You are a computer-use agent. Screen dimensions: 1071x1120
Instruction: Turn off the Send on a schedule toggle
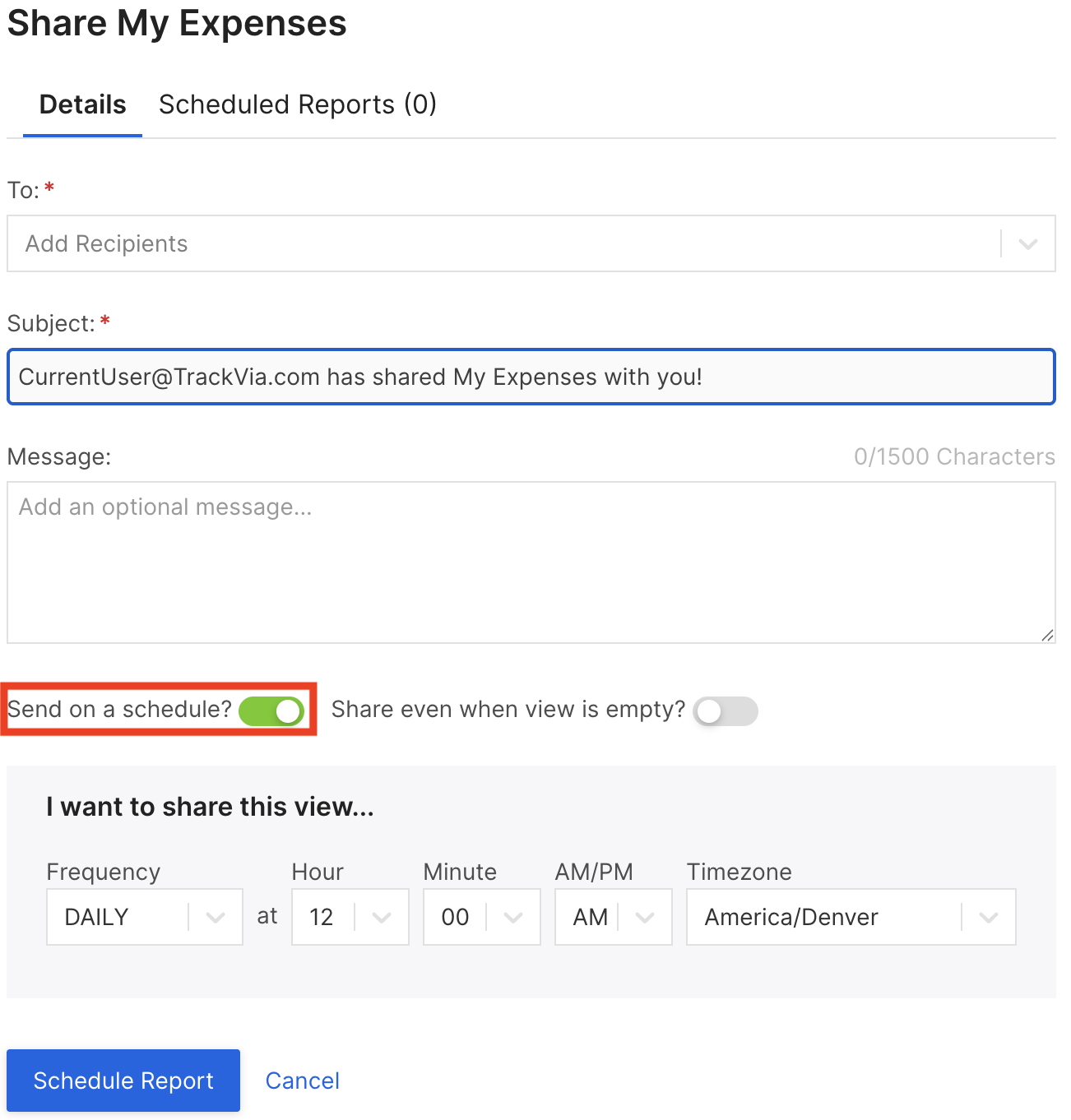pyautogui.click(x=272, y=711)
